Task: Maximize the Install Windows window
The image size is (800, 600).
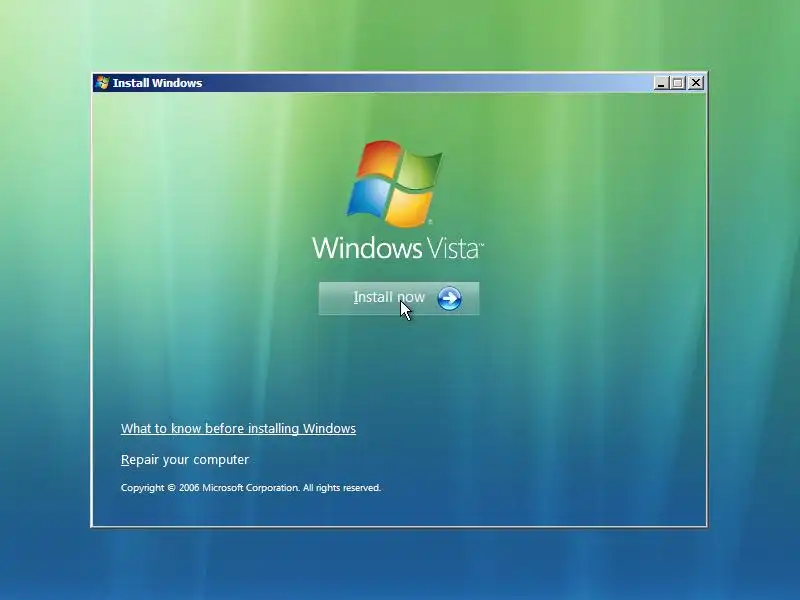Action: pyautogui.click(x=678, y=83)
